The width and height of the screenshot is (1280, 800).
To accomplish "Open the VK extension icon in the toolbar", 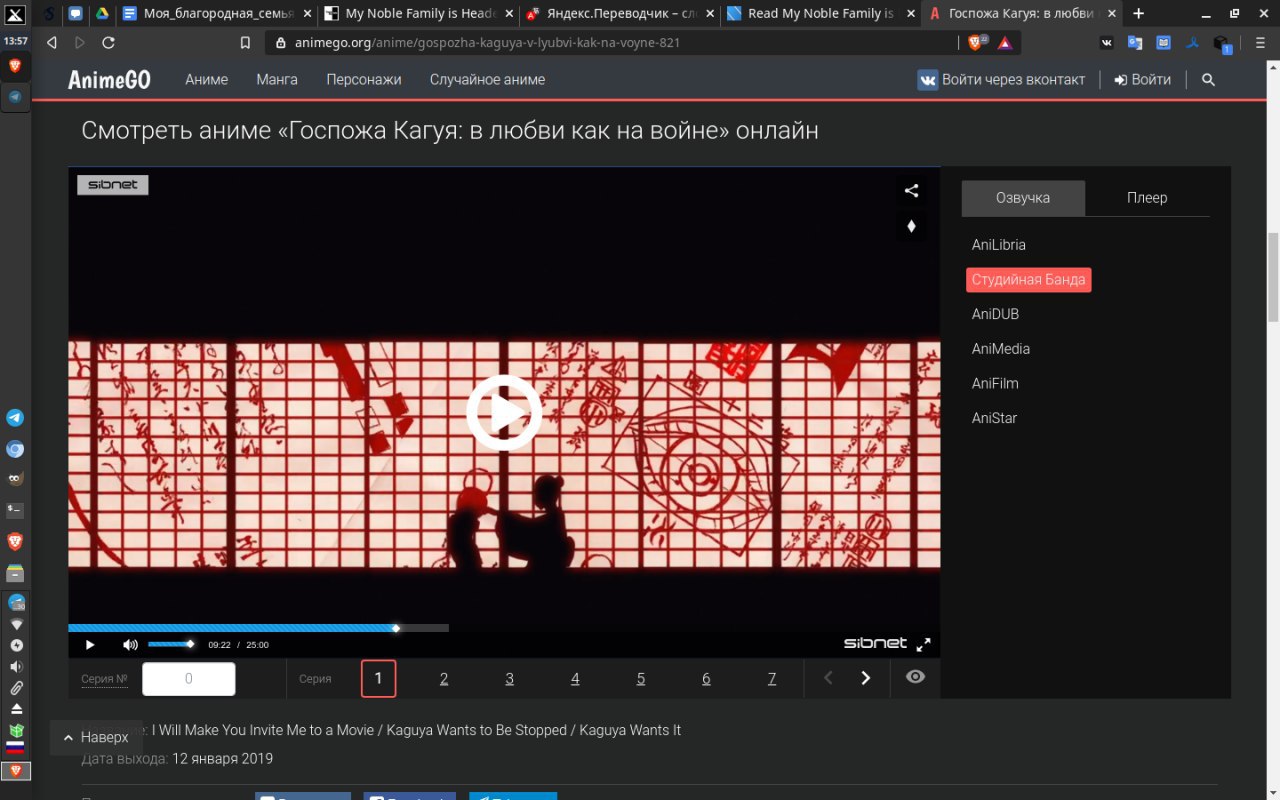I will click(x=1106, y=43).
